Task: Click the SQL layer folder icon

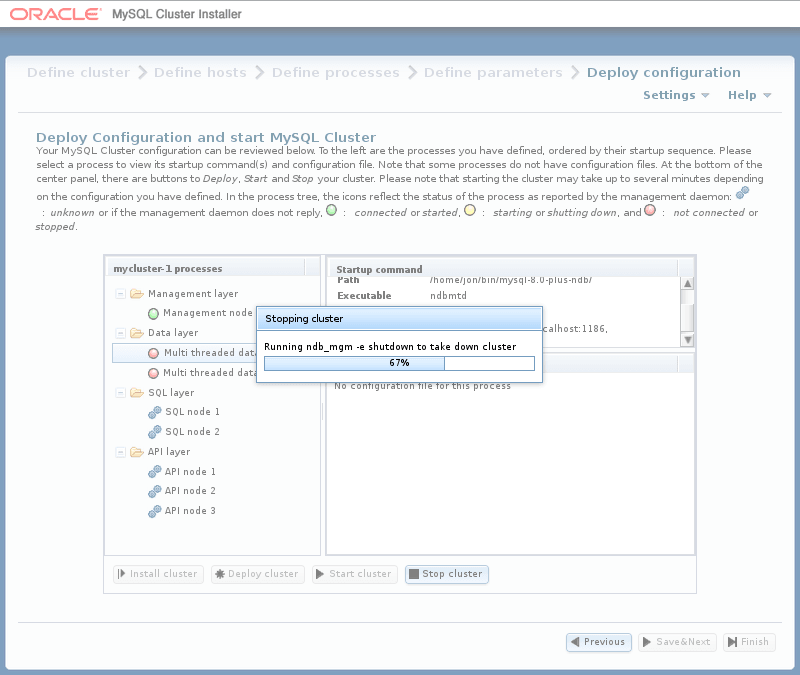Action: 137,392
